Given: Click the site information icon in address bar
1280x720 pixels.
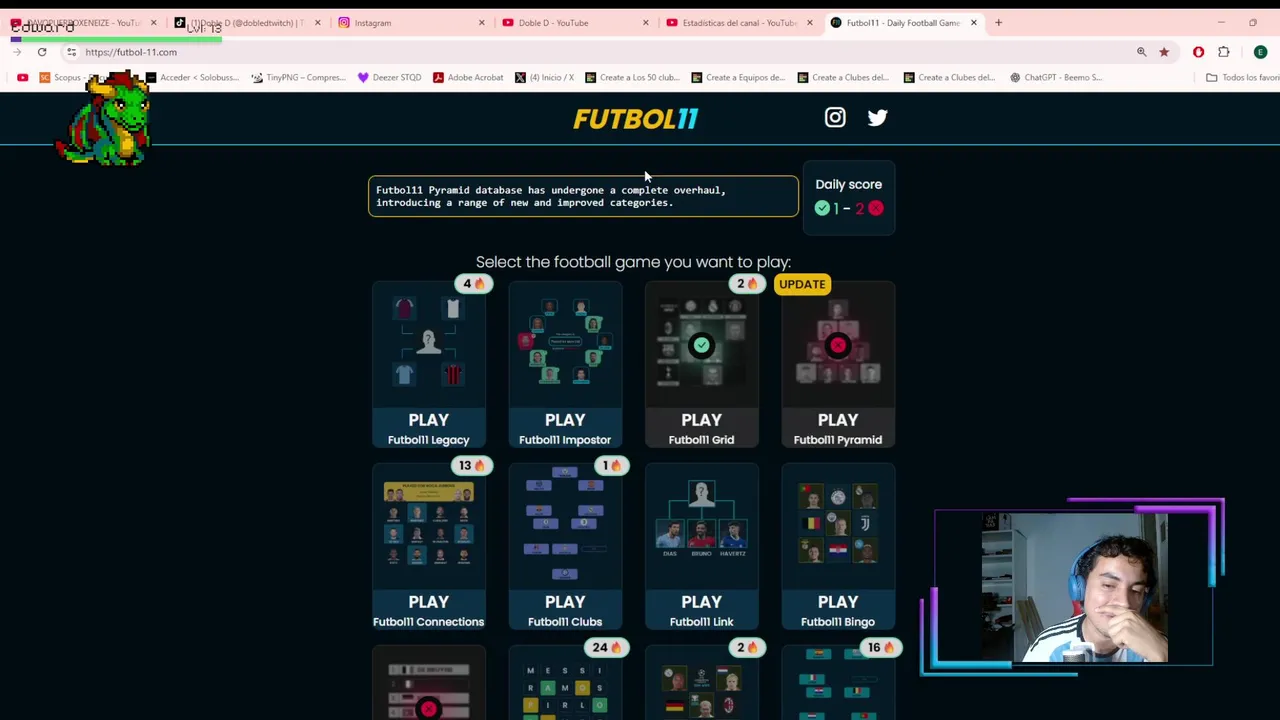Looking at the screenshot, I should pyautogui.click(x=71, y=52).
